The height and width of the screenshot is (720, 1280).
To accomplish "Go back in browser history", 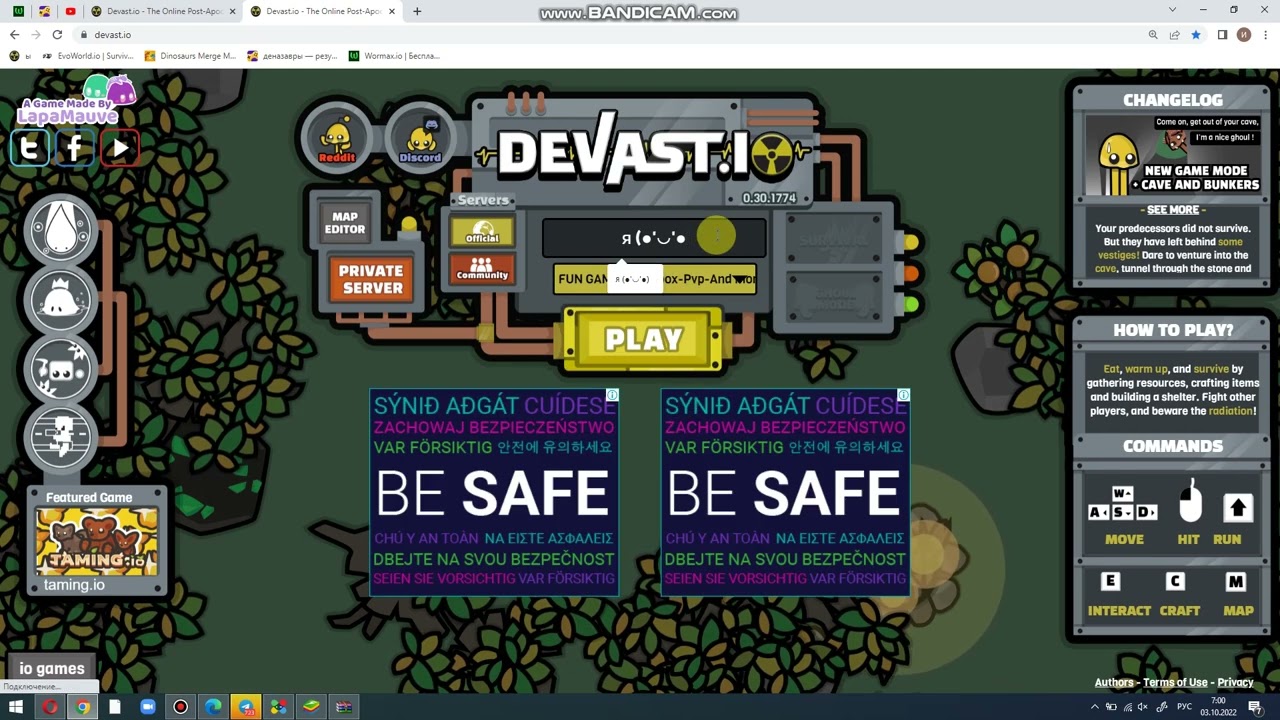I will [14, 34].
